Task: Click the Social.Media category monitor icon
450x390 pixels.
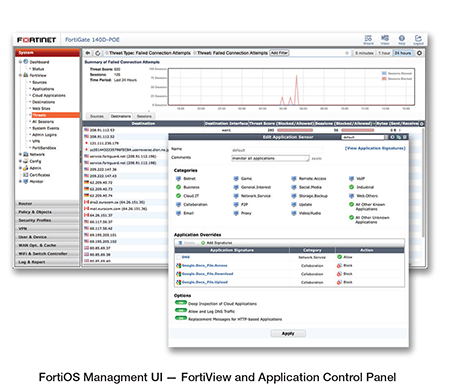Action: click(x=294, y=187)
